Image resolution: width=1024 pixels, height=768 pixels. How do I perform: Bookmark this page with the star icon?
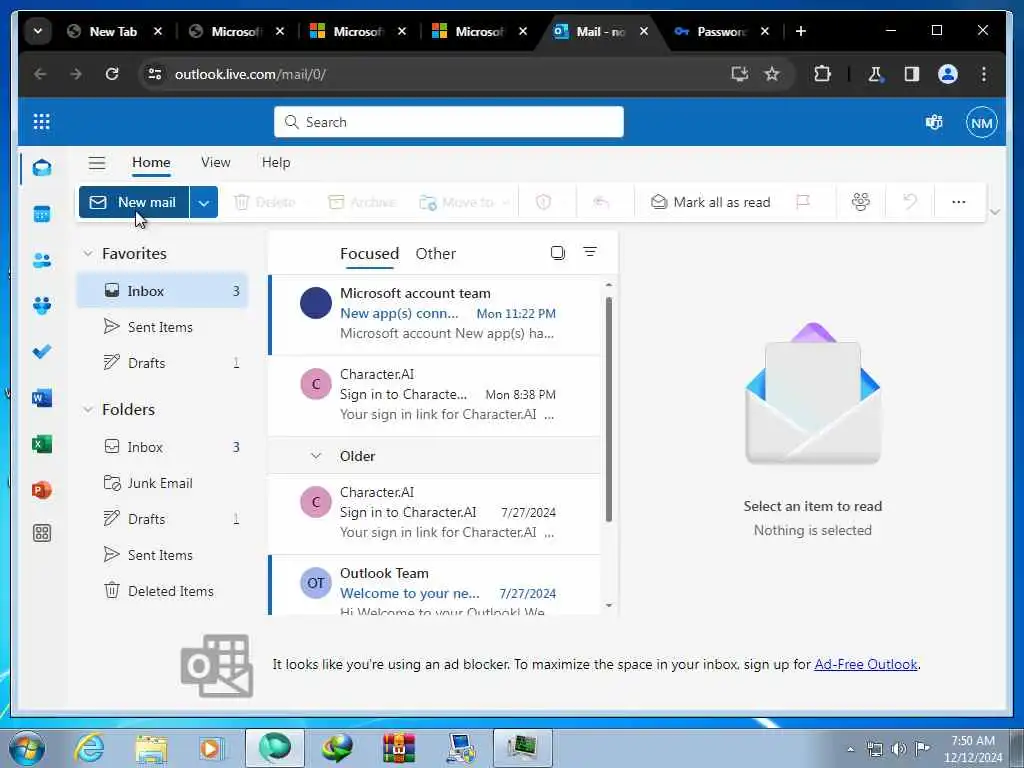click(x=772, y=74)
